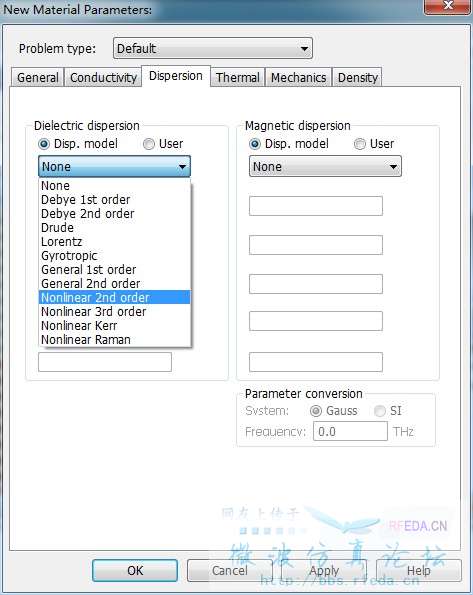Click the OK button
The height and width of the screenshot is (595, 473).
coord(135,570)
